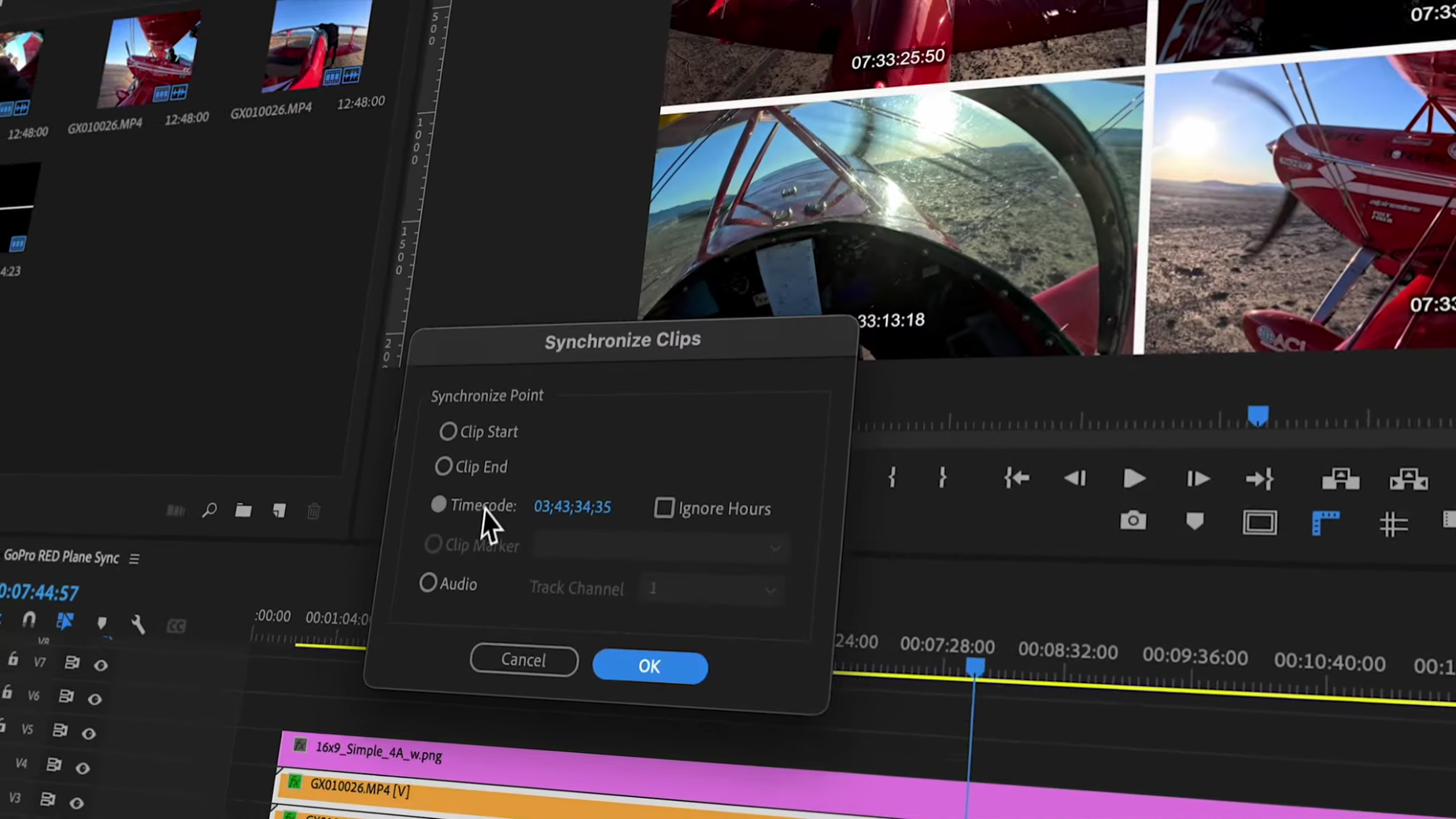Image resolution: width=1456 pixels, height=819 pixels.
Task: Select the Clip End radio button
Action: (x=443, y=467)
